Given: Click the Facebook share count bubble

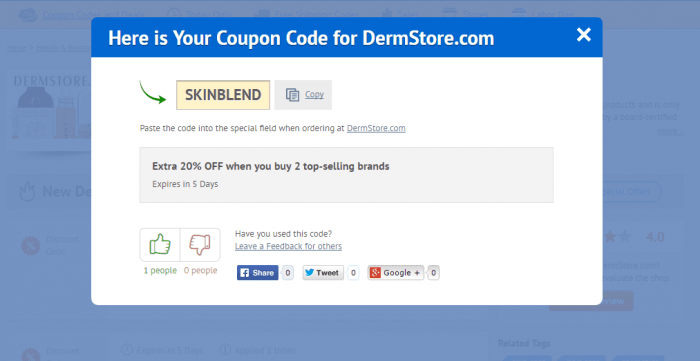Looking at the screenshot, I should 288,273.
